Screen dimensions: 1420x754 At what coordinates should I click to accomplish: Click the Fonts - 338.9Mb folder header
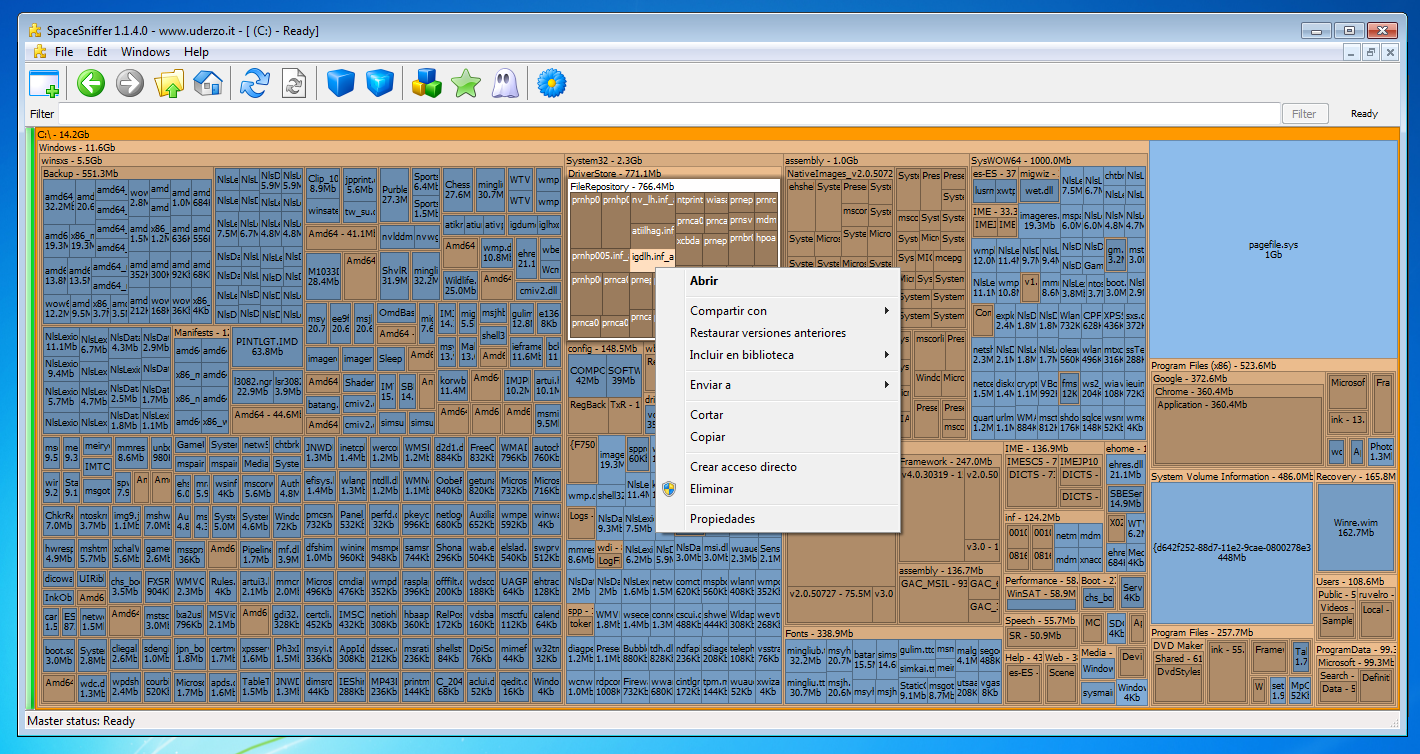click(819, 633)
